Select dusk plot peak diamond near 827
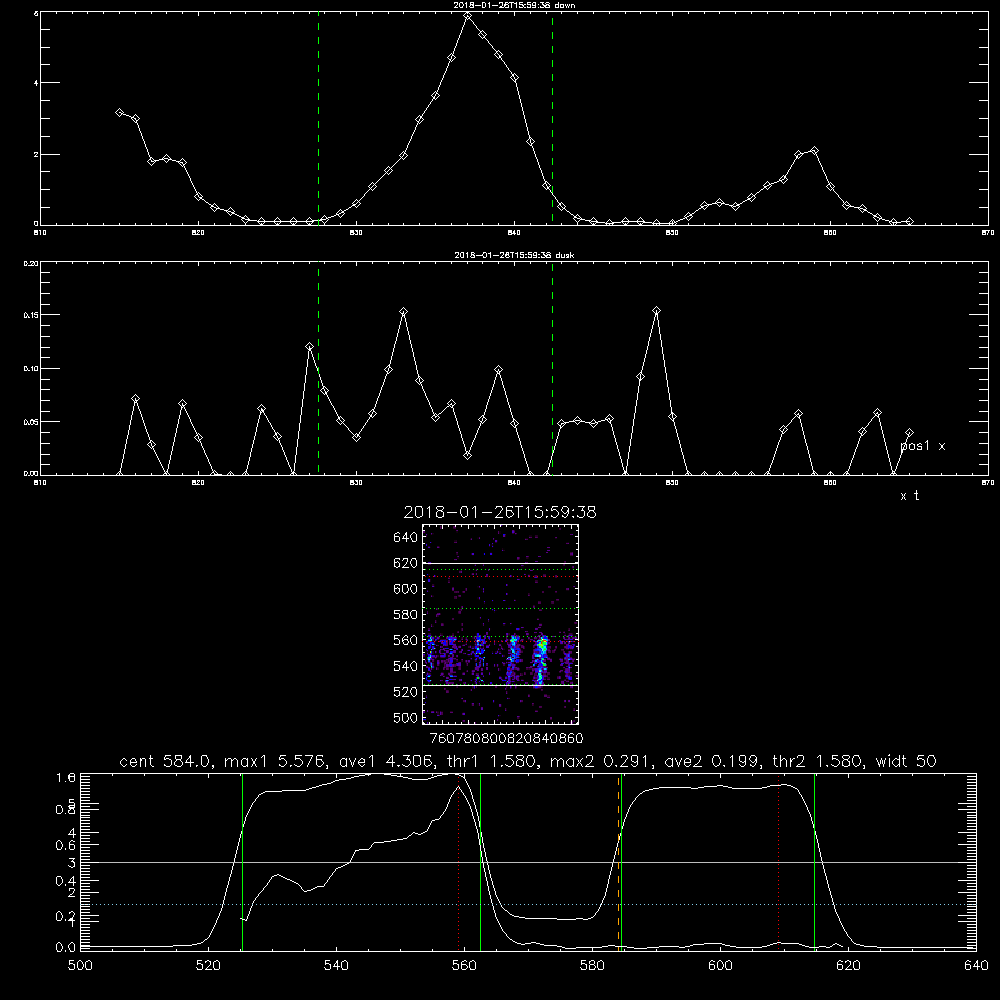The width and height of the screenshot is (1000, 1000). point(309,346)
